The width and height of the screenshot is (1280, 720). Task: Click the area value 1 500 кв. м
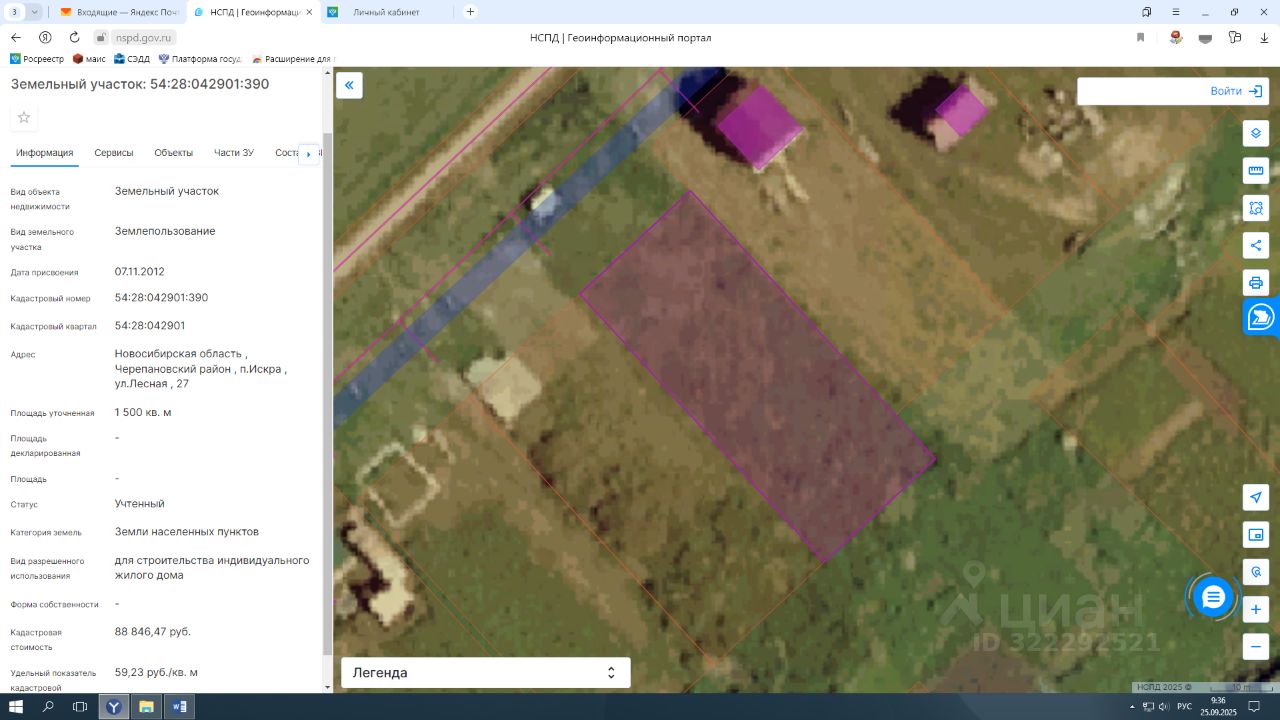[x=143, y=413]
